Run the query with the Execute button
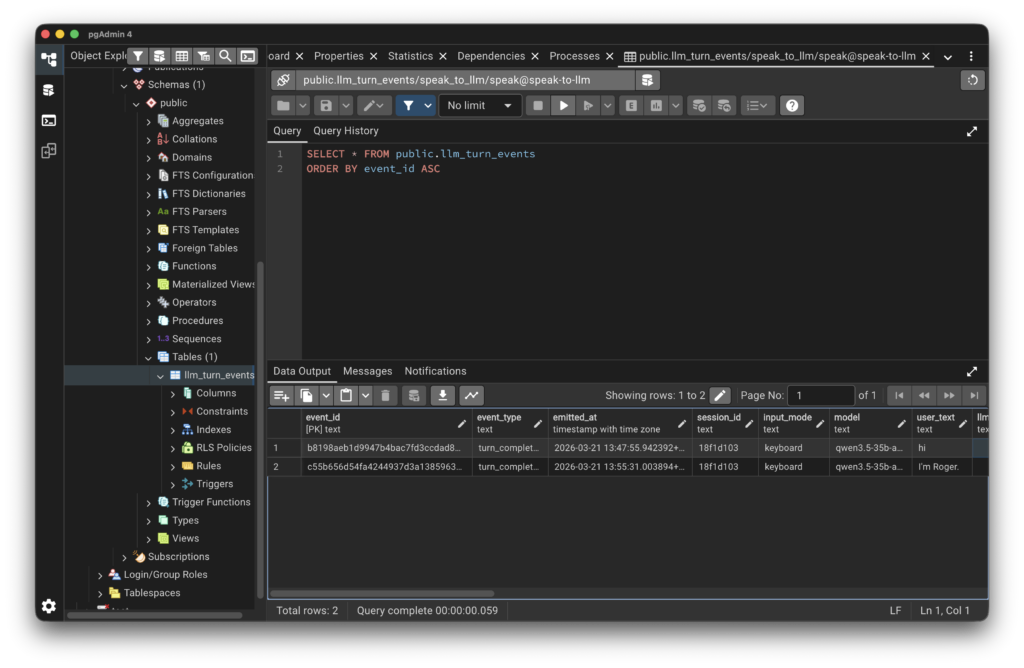1024x668 pixels. (x=563, y=105)
